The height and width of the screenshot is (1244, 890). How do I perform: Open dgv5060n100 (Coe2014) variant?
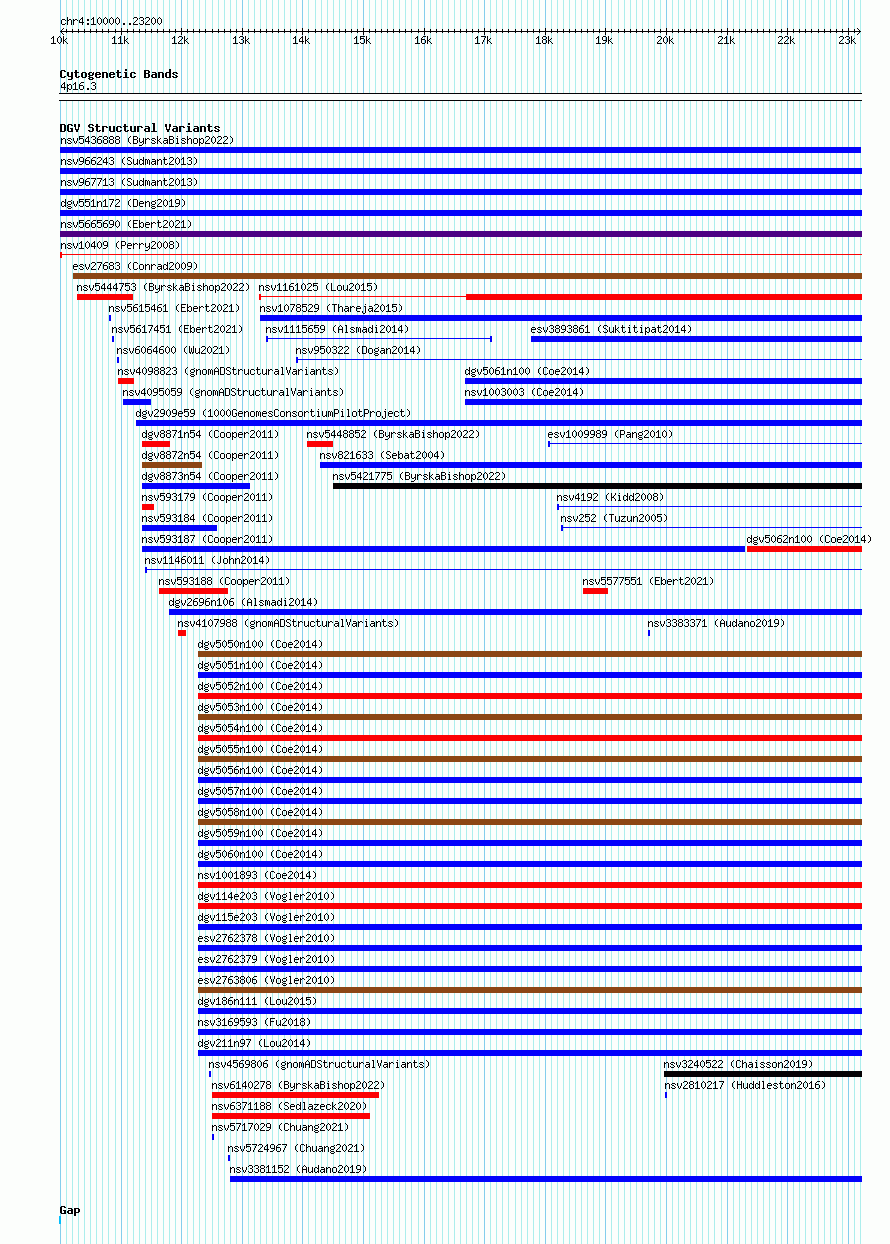[x=260, y=854]
